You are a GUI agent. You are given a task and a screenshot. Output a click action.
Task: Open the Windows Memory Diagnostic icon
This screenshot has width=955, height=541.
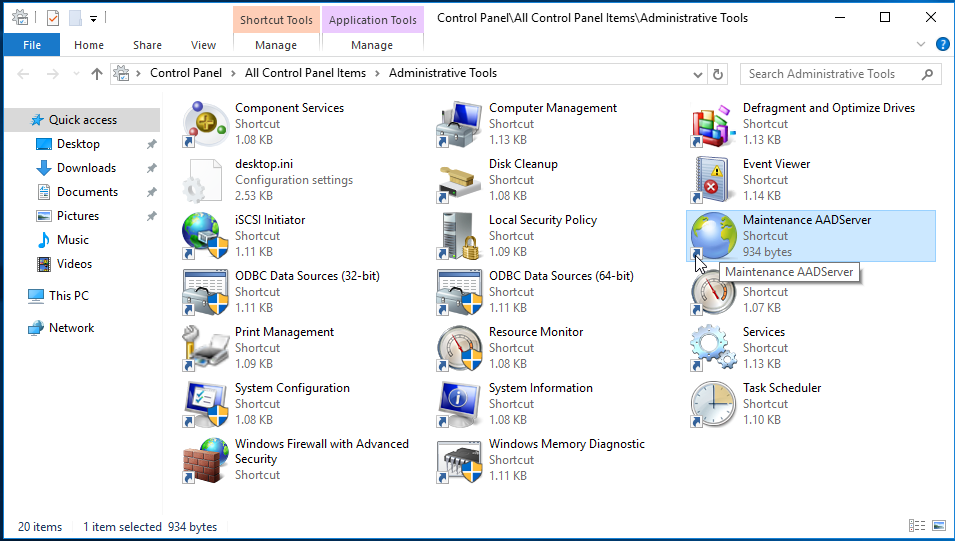pyautogui.click(x=460, y=460)
